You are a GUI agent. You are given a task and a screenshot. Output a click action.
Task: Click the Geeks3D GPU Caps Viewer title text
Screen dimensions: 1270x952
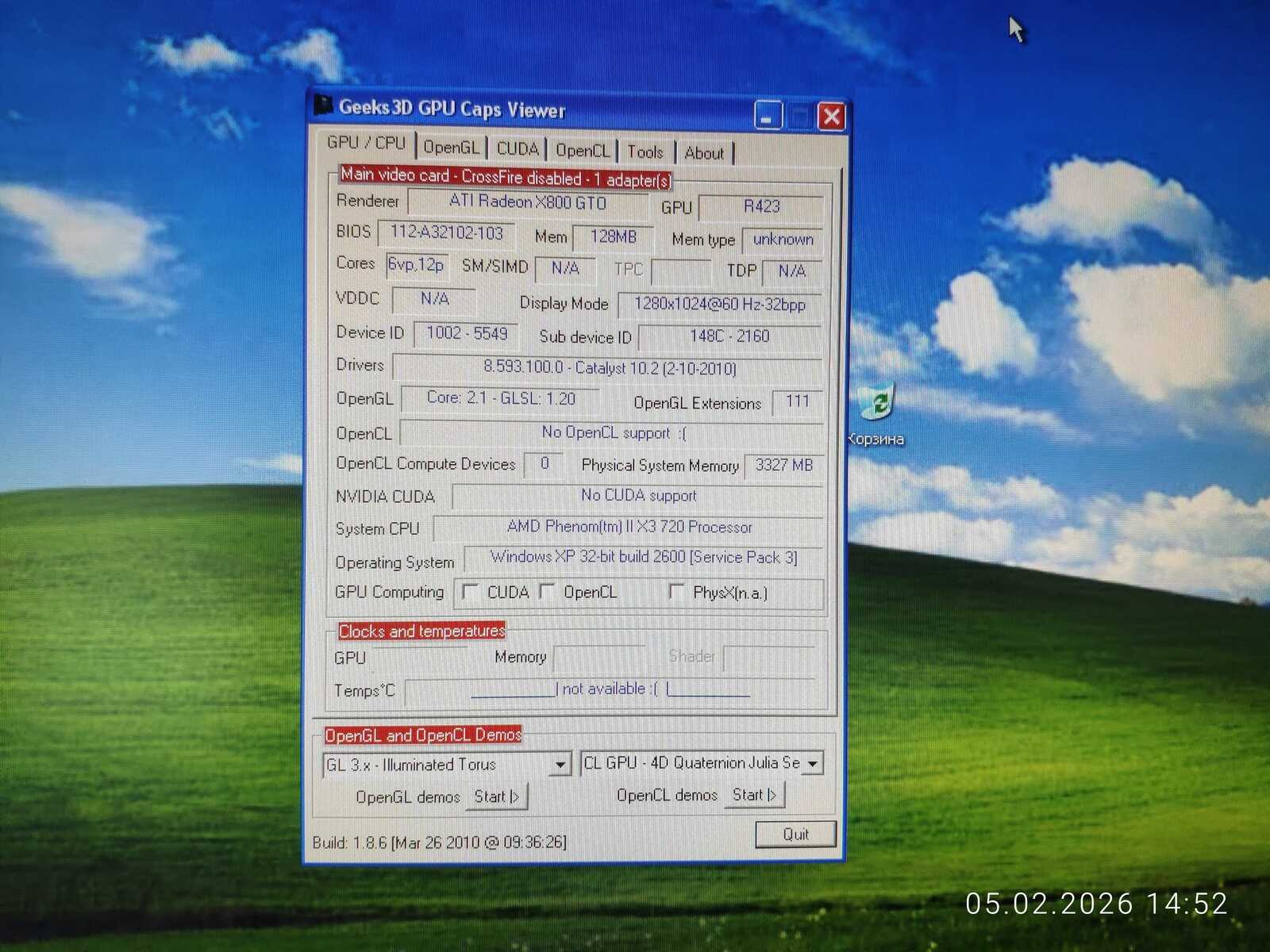[452, 109]
